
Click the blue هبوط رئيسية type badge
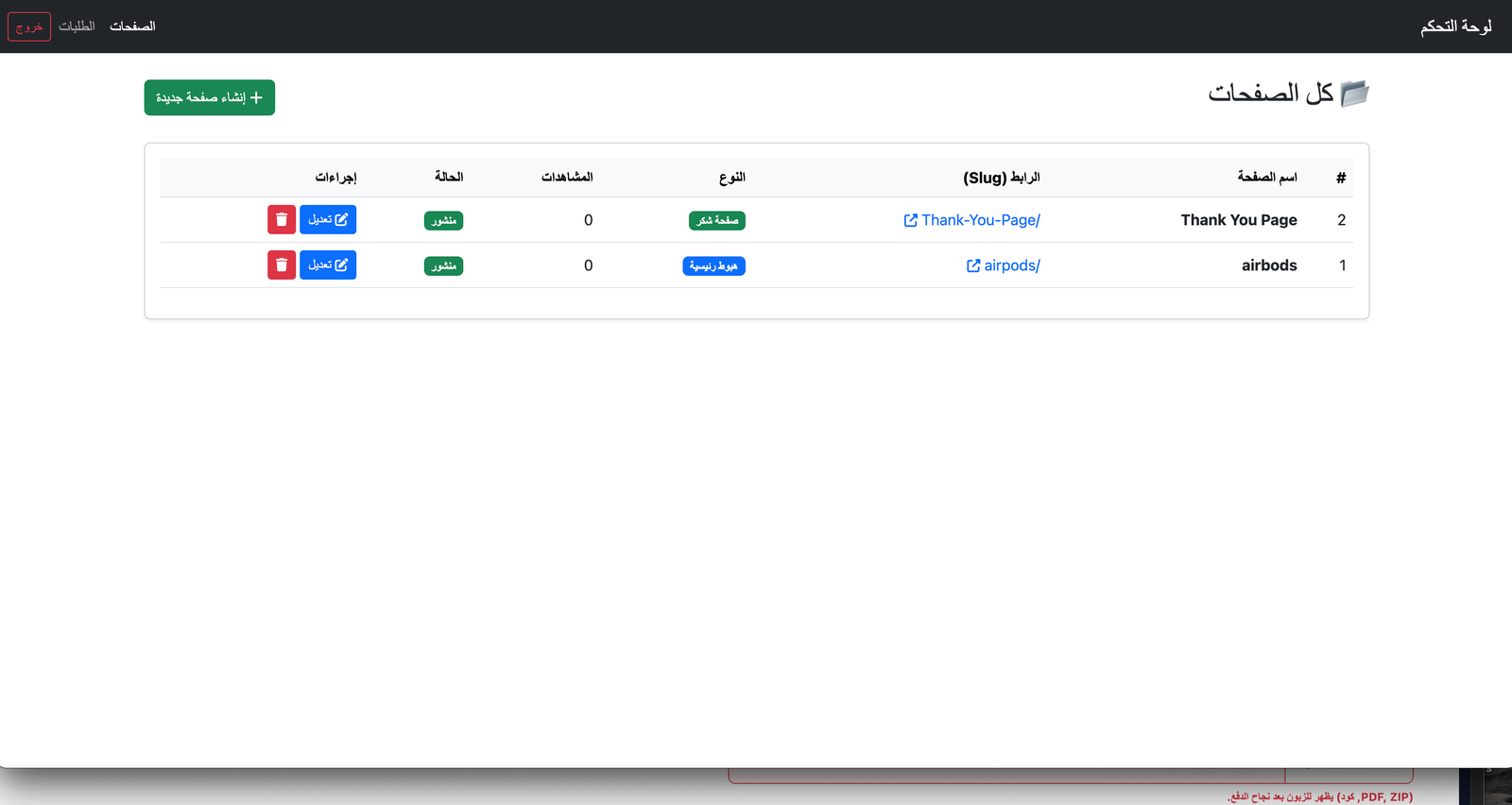[713, 265]
